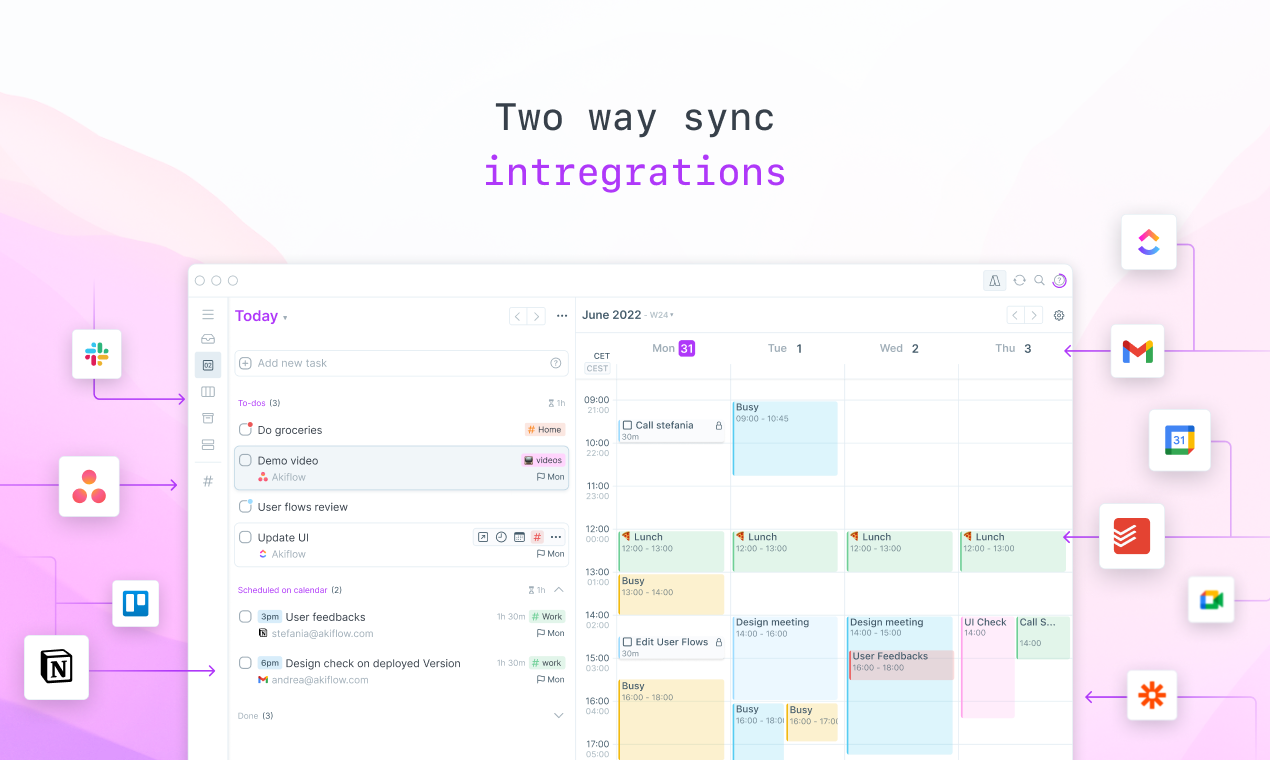Click the Work label on User feedbacks
Viewport: 1270px width, 760px height.
[x=547, y=616]
